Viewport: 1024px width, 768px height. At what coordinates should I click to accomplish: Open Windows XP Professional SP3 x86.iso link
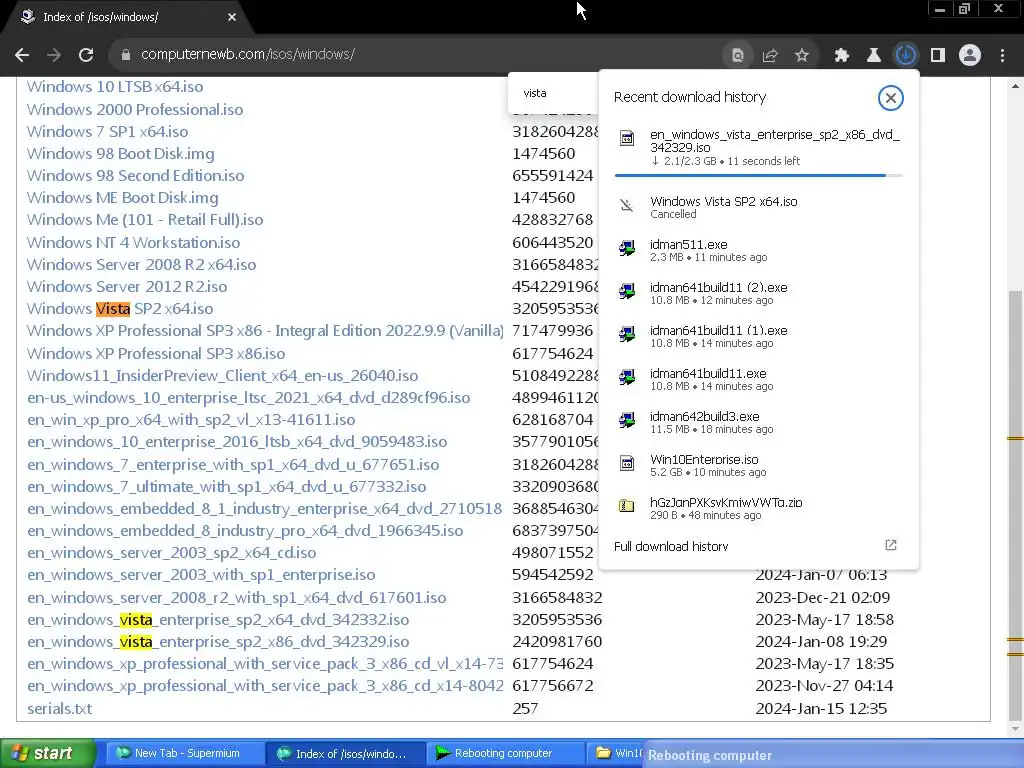tap(155, 353)
